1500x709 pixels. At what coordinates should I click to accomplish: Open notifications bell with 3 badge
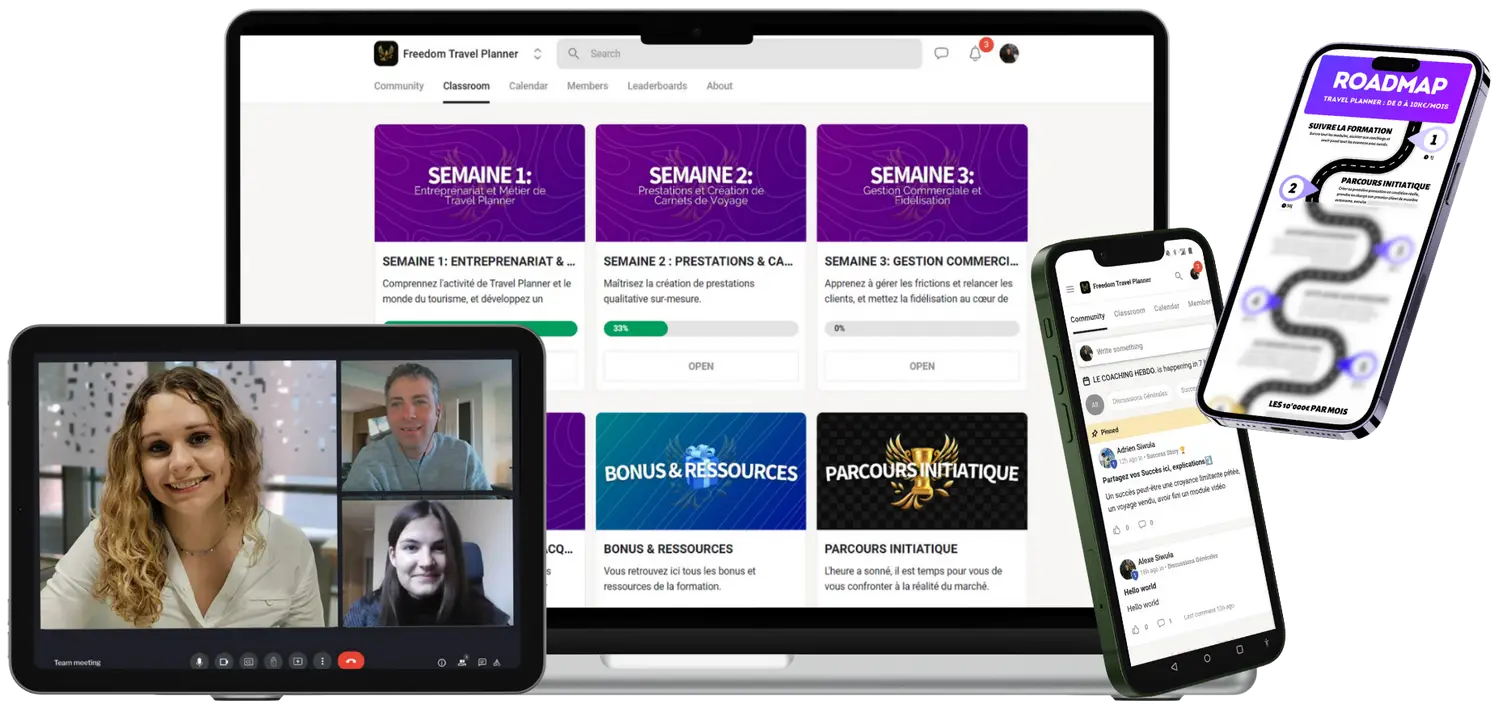point(975,54)
